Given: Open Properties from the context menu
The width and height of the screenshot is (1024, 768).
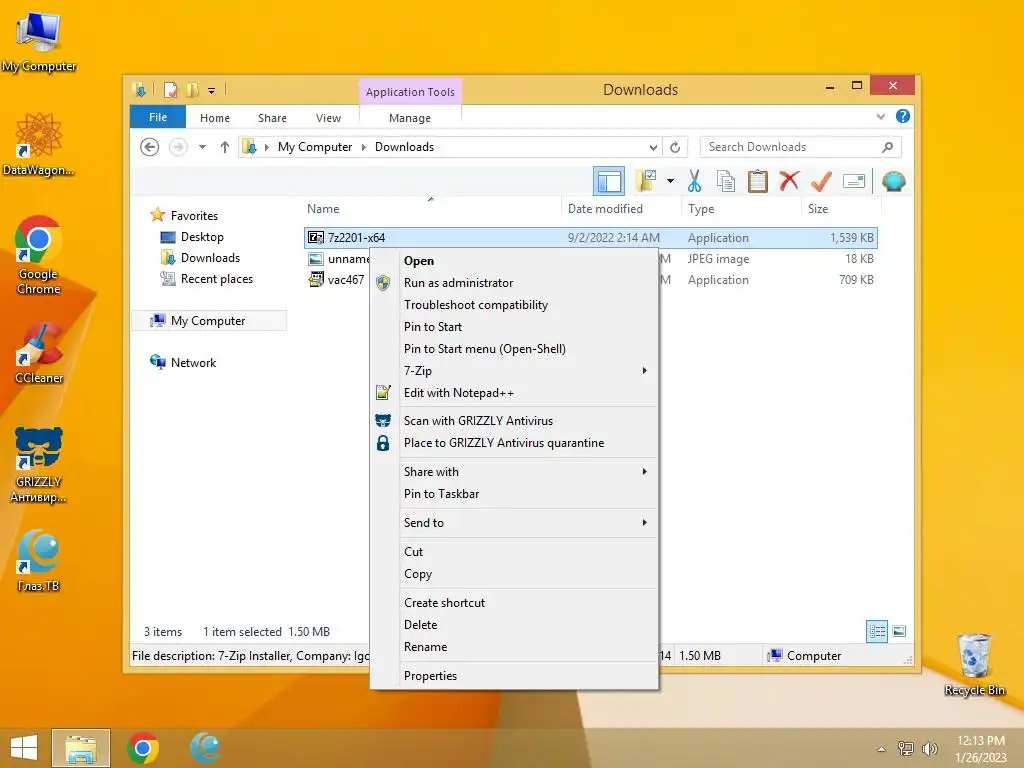Looking at the screenshot, I should click(515, 676).
